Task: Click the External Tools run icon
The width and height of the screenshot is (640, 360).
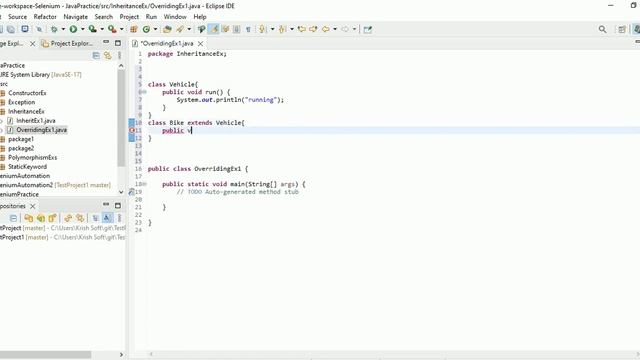Action: coord(112,29)
